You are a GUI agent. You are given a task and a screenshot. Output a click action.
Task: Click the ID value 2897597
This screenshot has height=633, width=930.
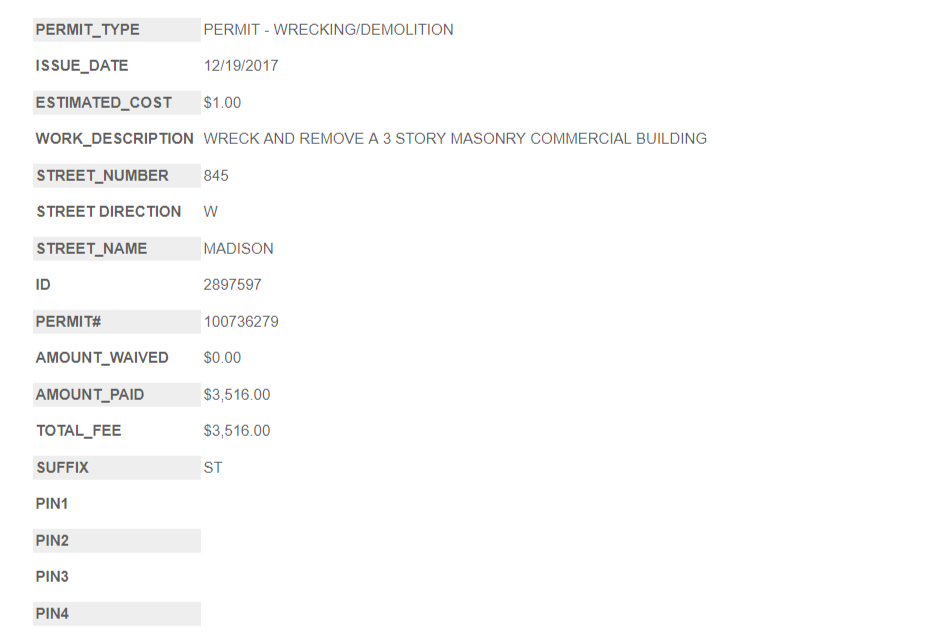click(232, 285)
